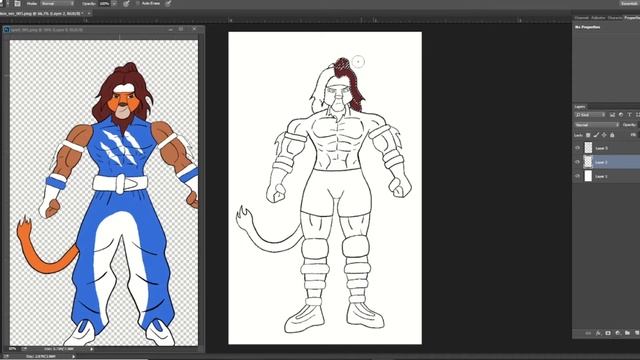Close the floating reference image window
Image resolution: width=640 pixels, height=360 pixels.
coord(194,29)
